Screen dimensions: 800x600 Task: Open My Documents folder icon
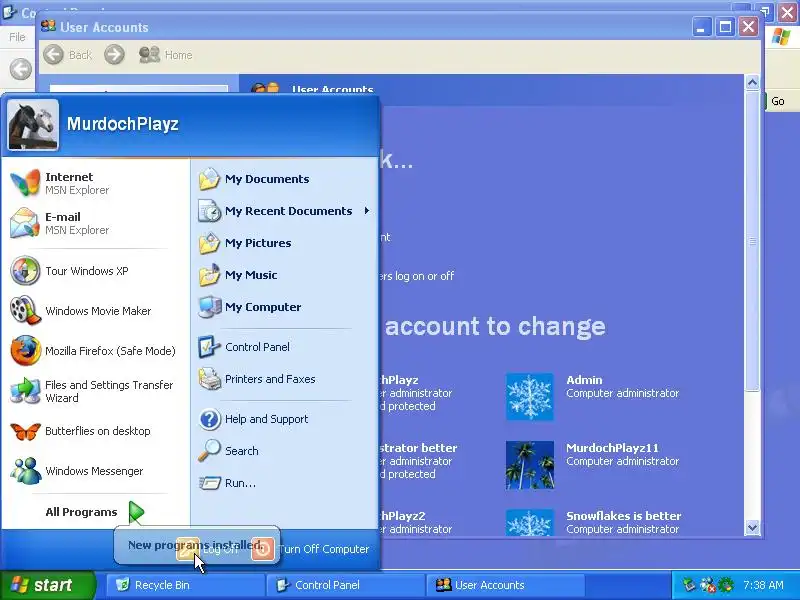coord(209,179)
